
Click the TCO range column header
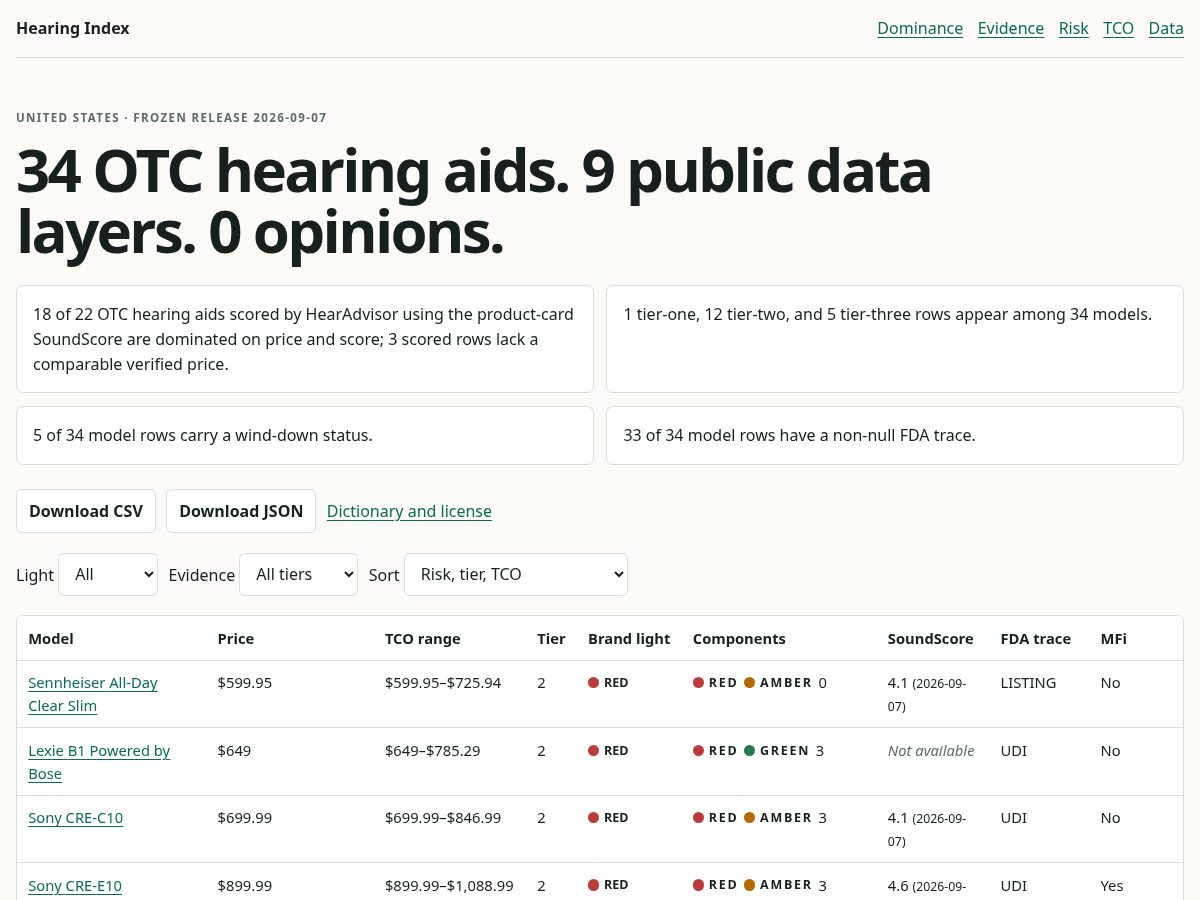[x=423, y=639]
